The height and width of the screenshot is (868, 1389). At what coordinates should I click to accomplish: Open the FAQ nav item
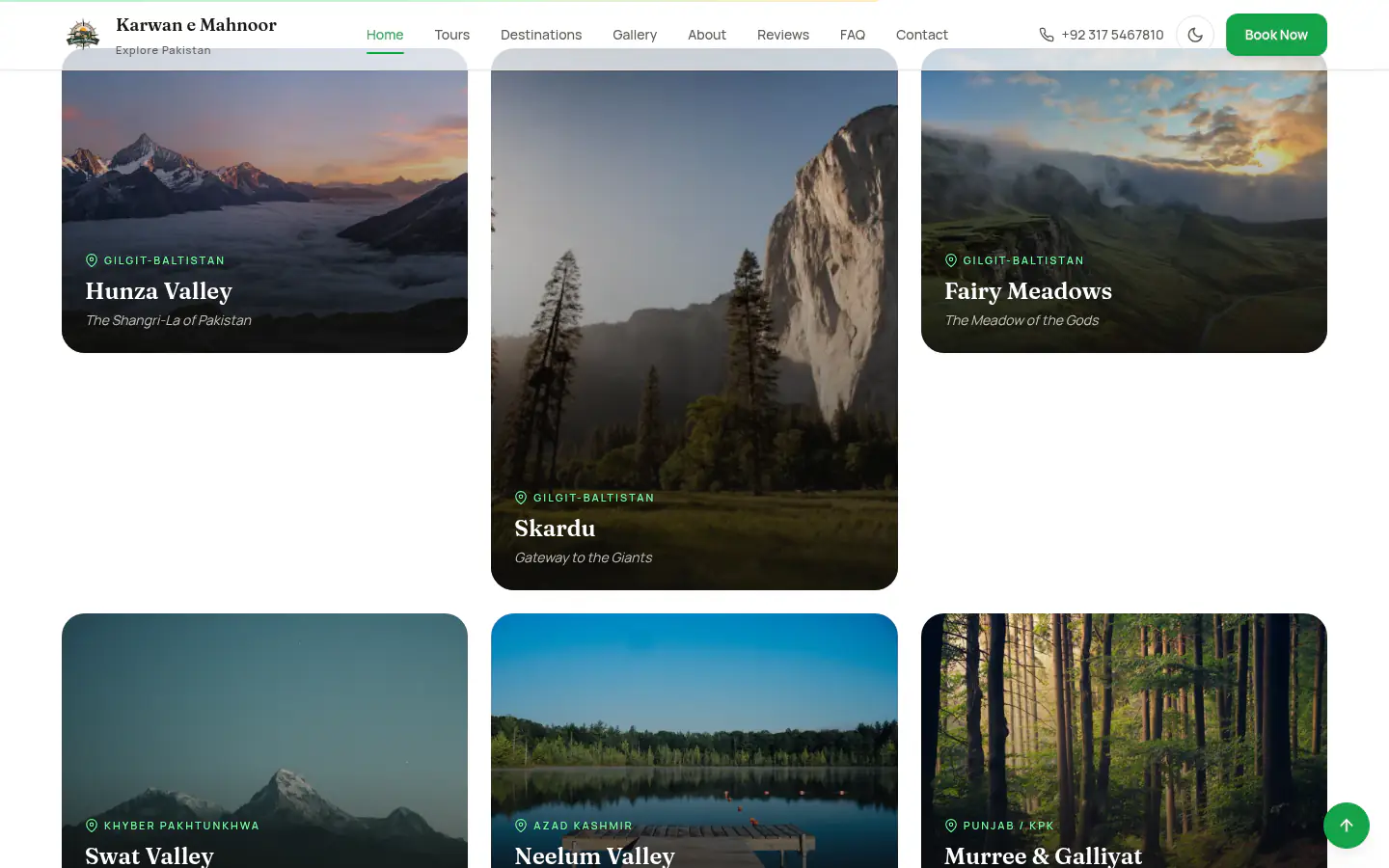coord(853,35)
